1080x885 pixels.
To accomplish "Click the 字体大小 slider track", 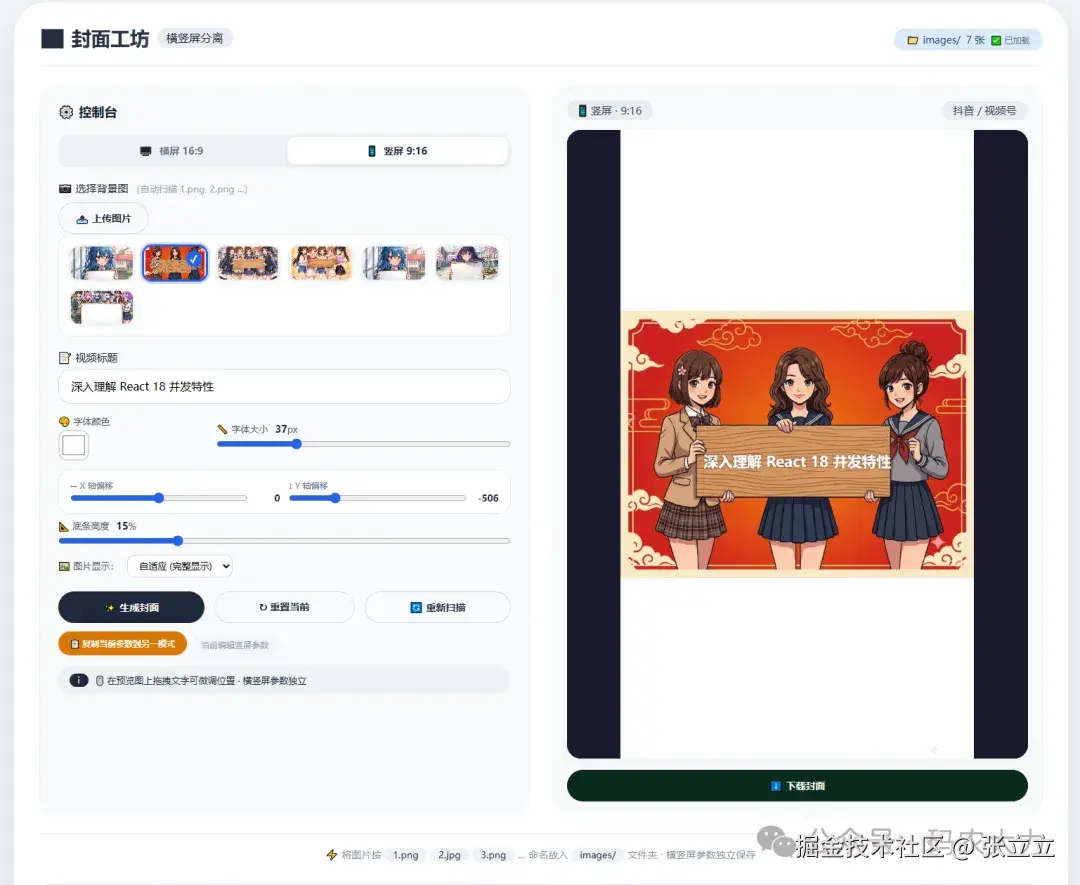I will 363,444.
